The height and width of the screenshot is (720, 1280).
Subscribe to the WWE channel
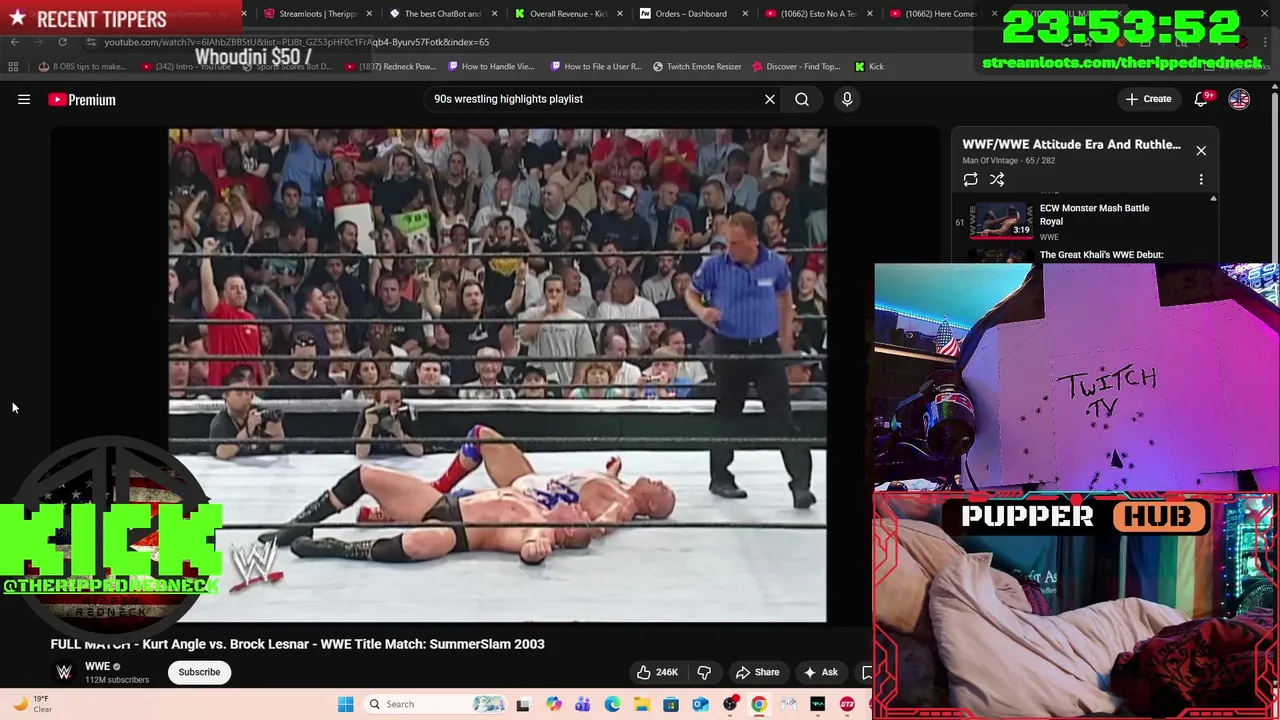click(x=199, y=672)
